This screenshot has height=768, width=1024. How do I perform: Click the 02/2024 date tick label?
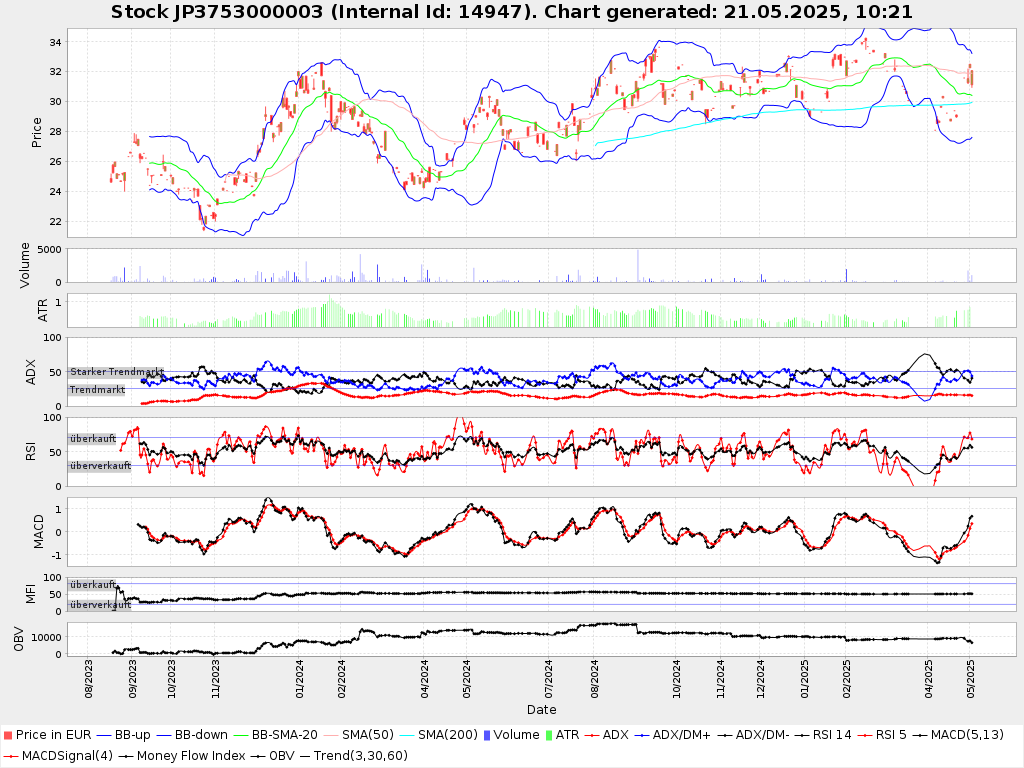[x=341, y=679]
